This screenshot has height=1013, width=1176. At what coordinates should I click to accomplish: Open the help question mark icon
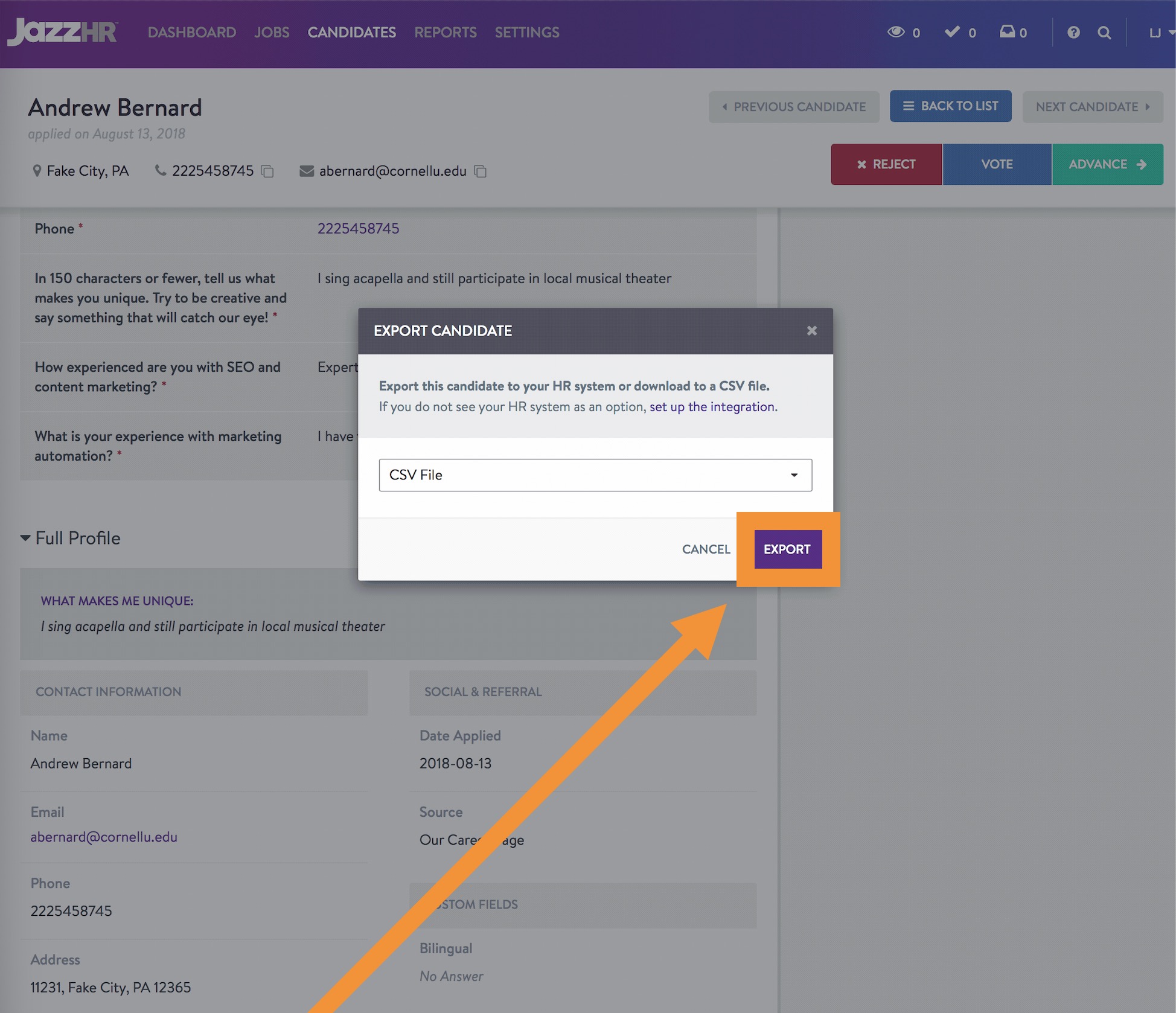(x=1073, y=33)
